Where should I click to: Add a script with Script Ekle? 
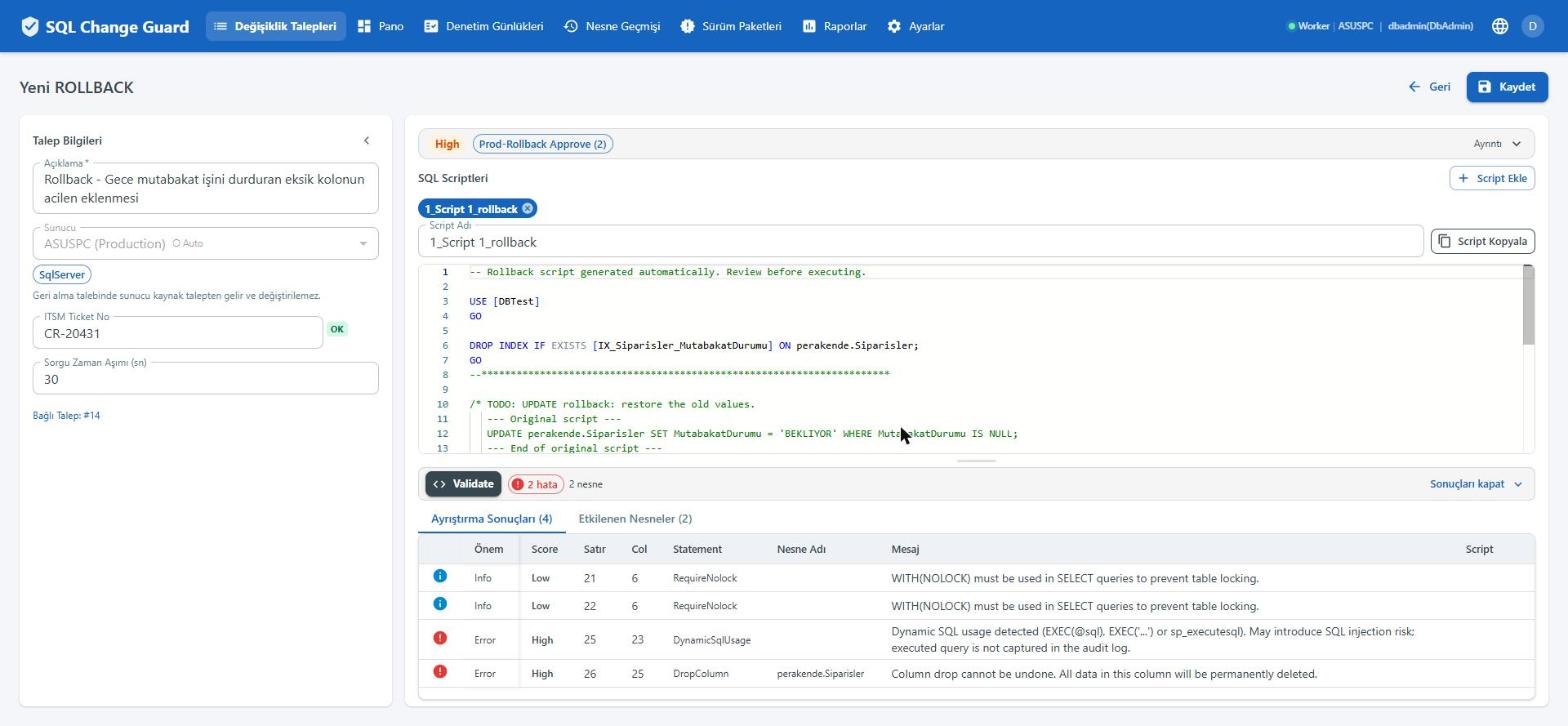tap(1492, 178)
